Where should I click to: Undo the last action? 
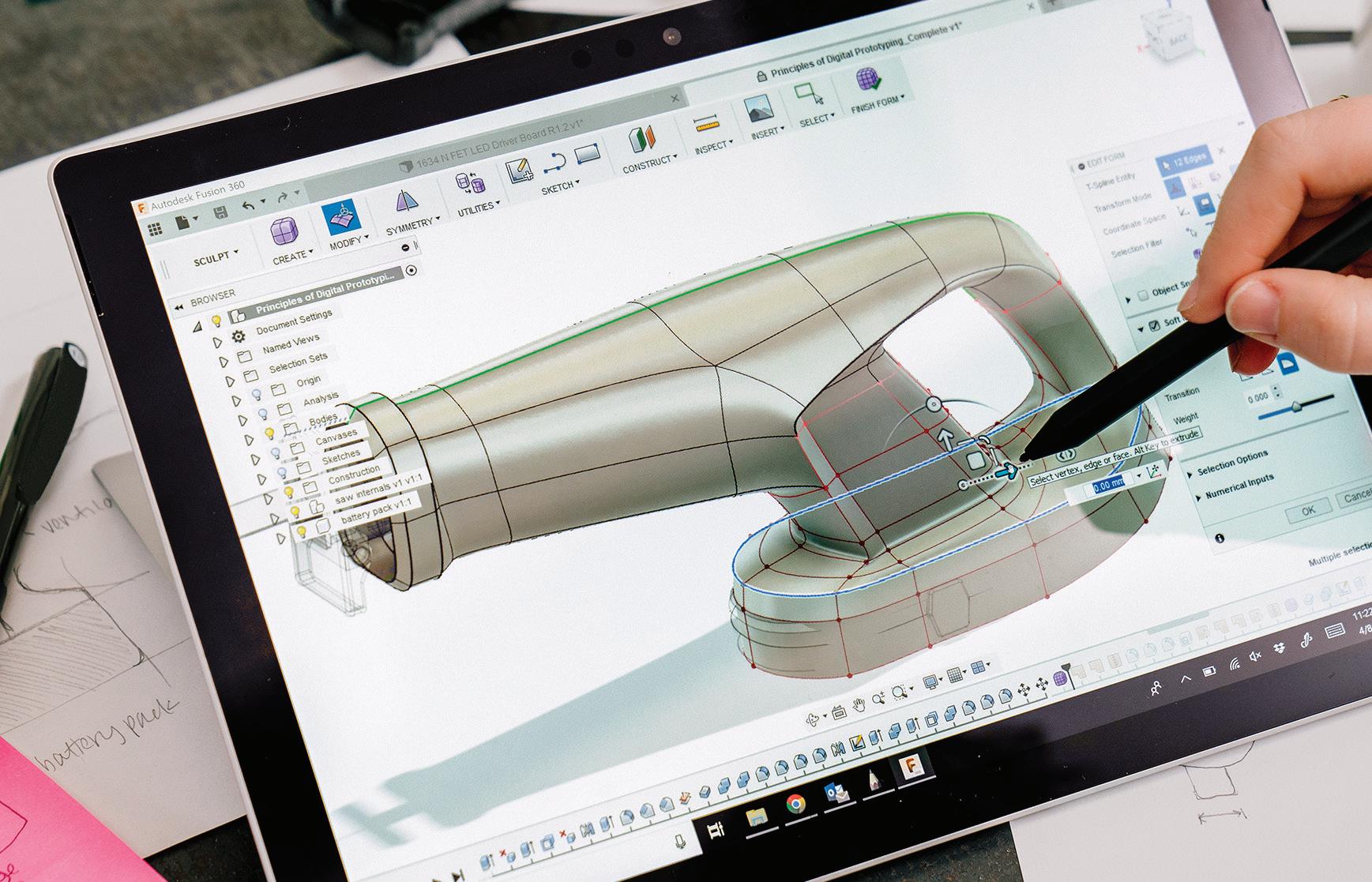248,205
